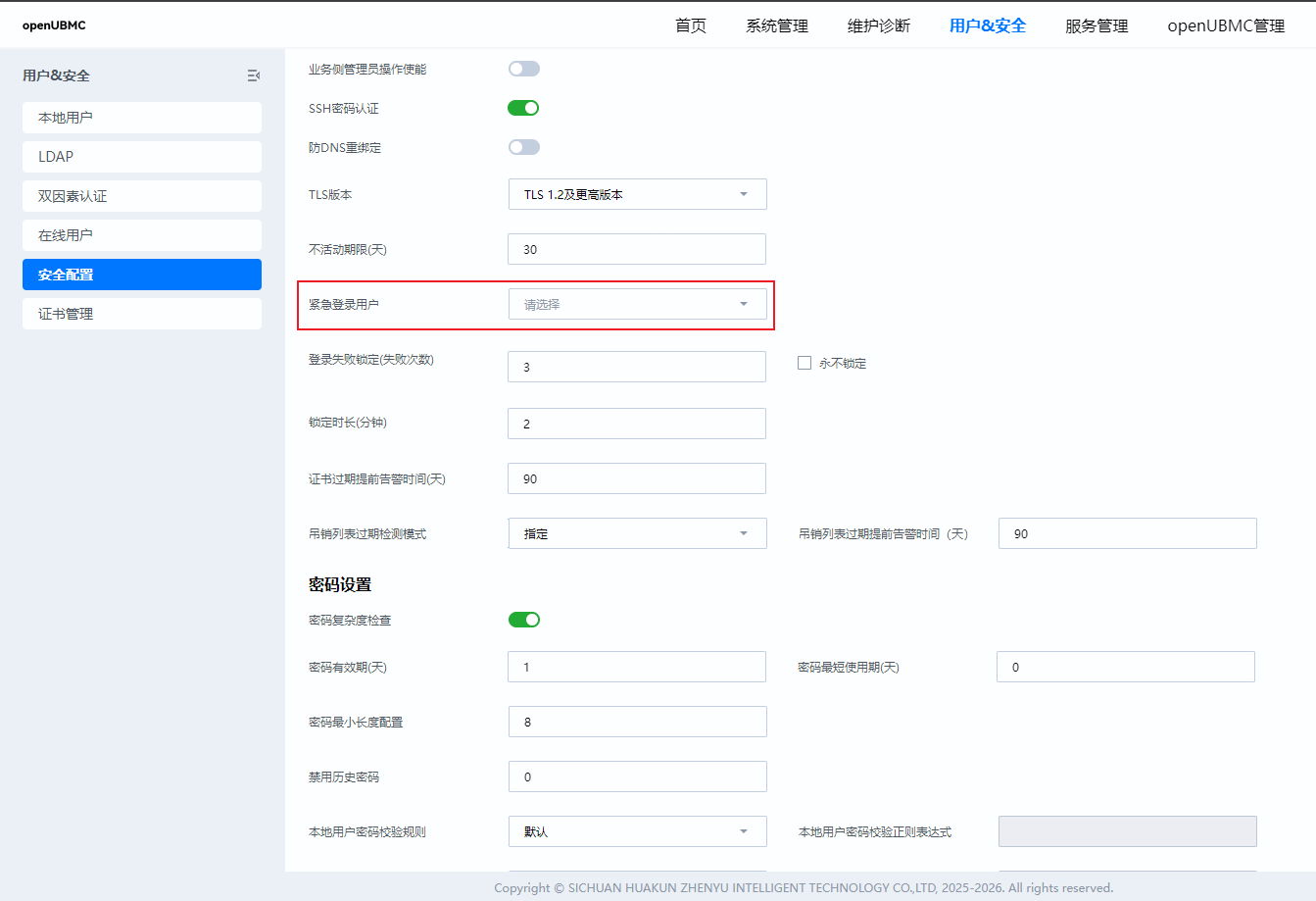The image size is (1316, 901).
Task: Open 系统管理 top menu
Action: point(777,25)
